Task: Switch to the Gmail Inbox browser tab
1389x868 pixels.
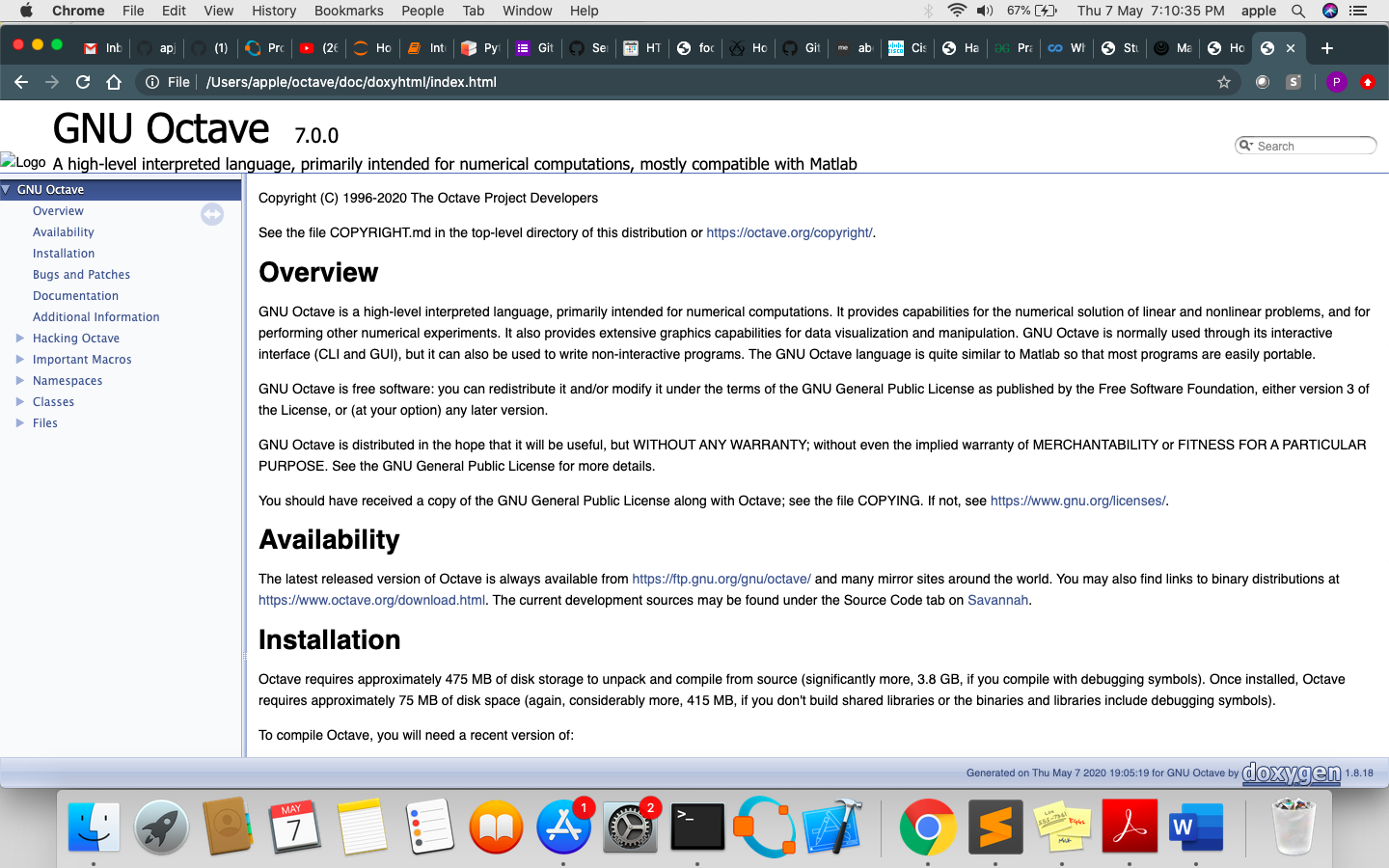Action: click(x=100, y=47)
